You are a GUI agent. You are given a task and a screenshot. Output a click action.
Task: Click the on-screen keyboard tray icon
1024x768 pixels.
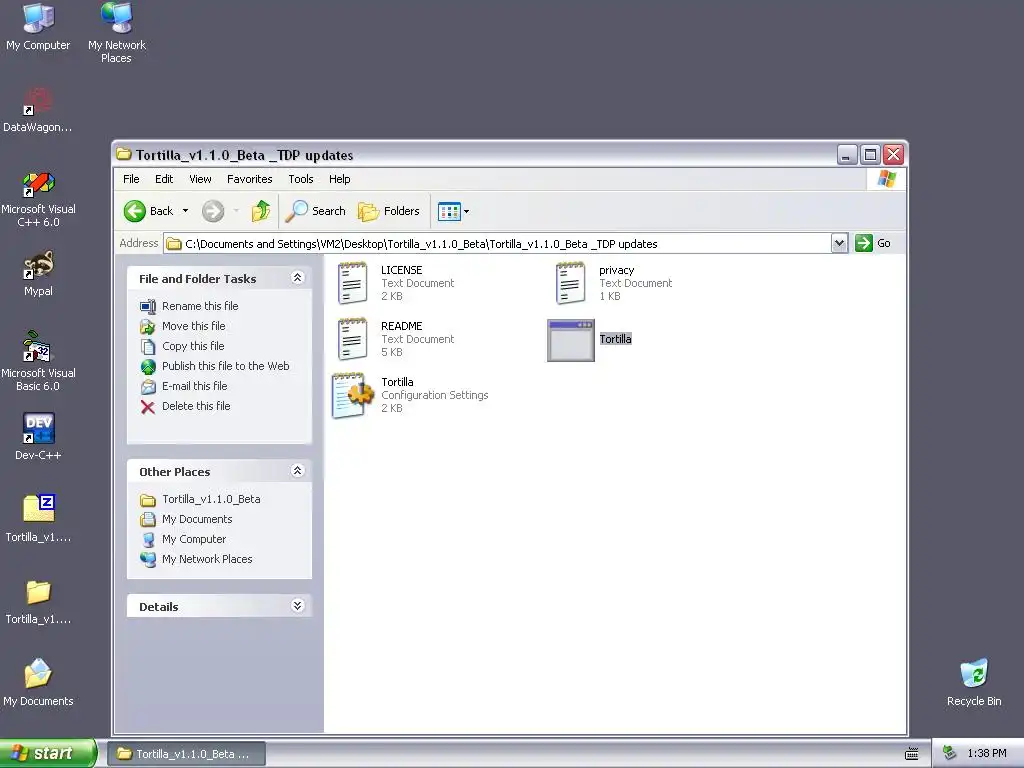(x=912, y=754)
